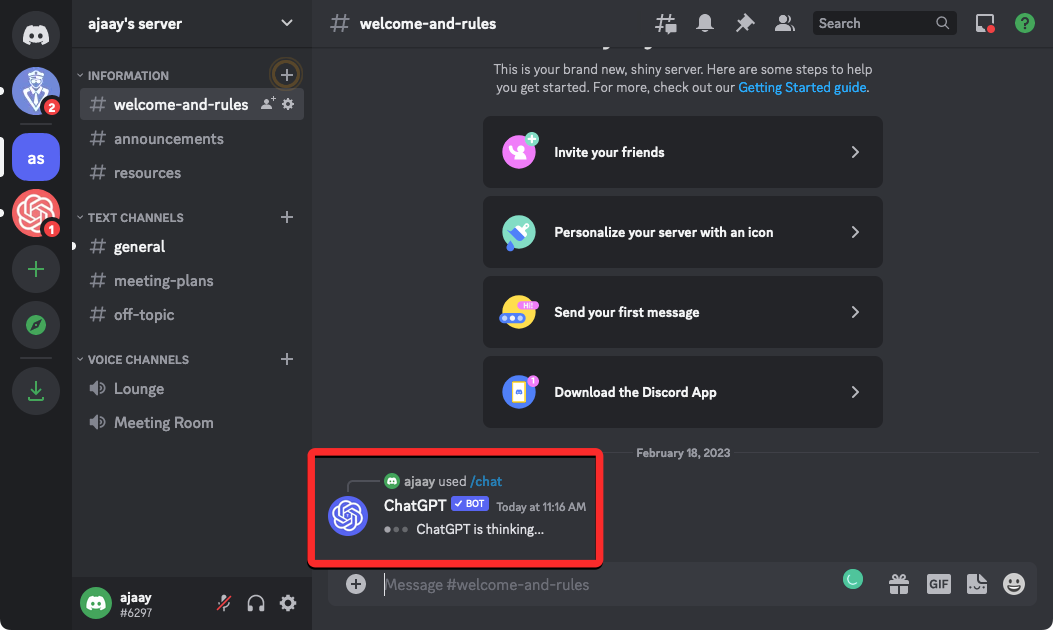Create invite for welcome-and-rules channel

(268, 103)
